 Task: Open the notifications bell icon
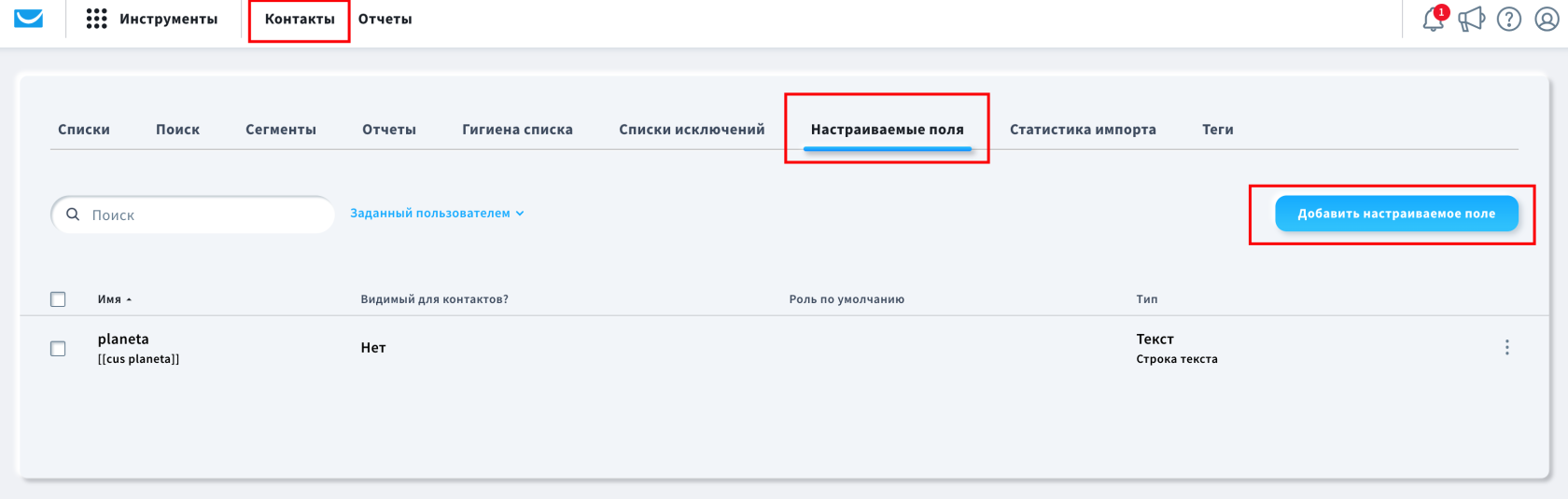click(1434, 19)
